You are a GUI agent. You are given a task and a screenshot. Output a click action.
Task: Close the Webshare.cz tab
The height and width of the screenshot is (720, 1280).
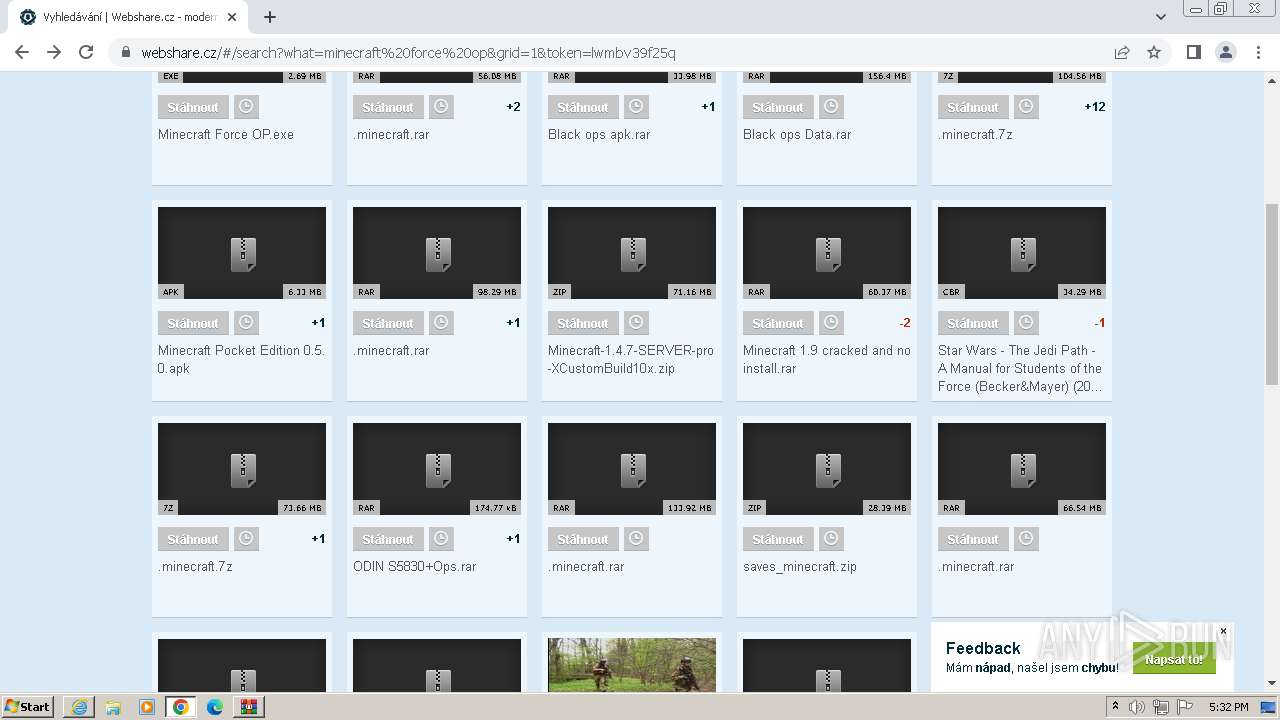pos(233,17)
